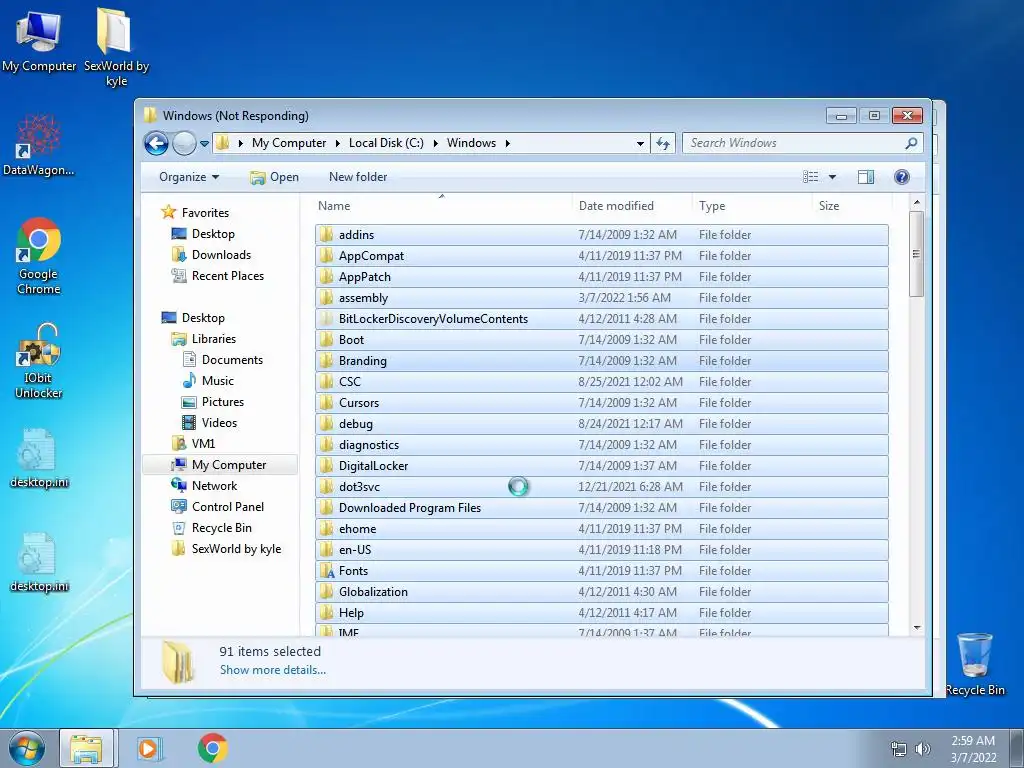The width and height of the screenshot is (1024, 768).
Task: Sort by the Name column header
Action: [x=443, y=206]
